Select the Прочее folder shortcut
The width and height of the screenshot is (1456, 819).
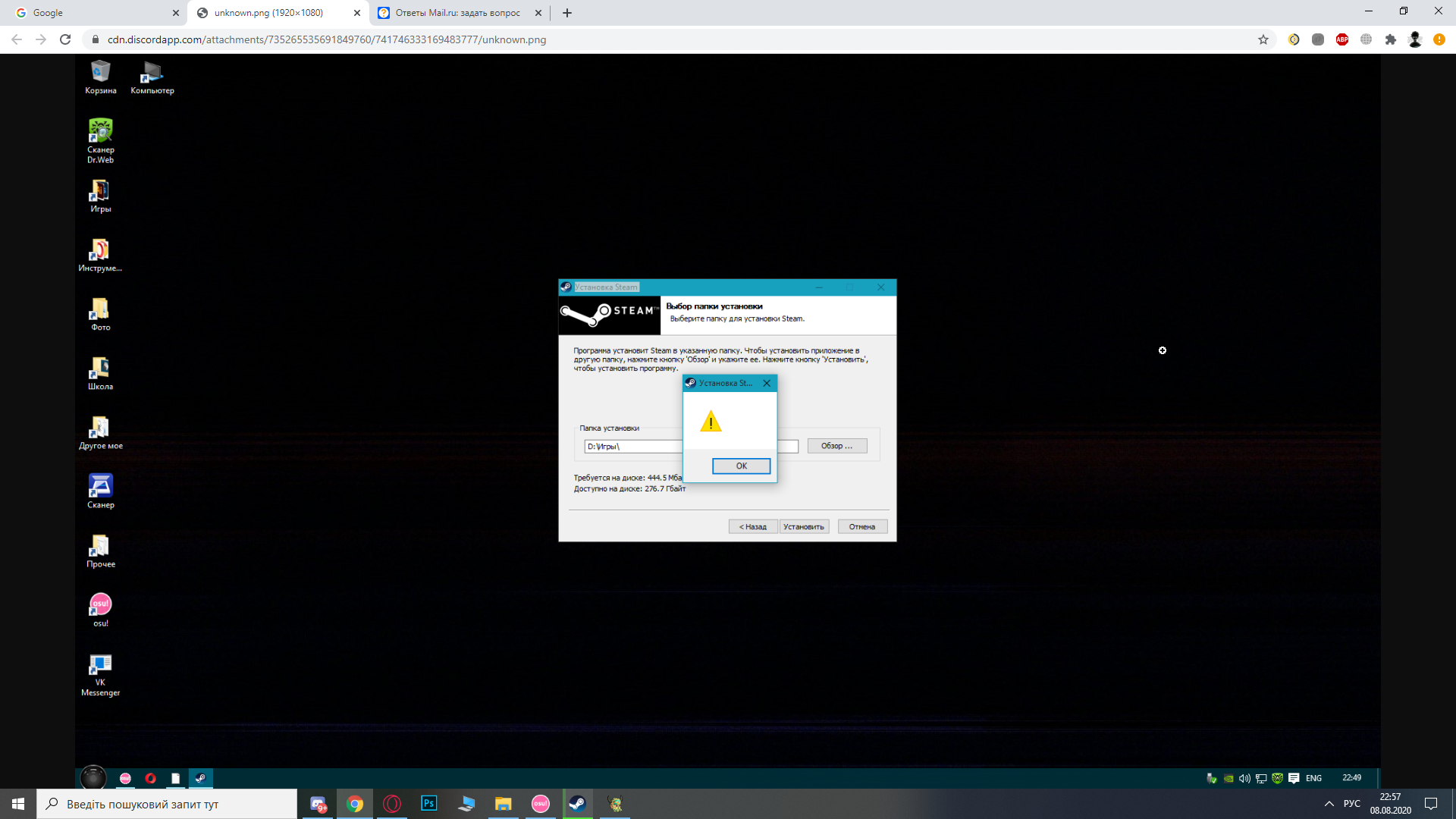101,551
